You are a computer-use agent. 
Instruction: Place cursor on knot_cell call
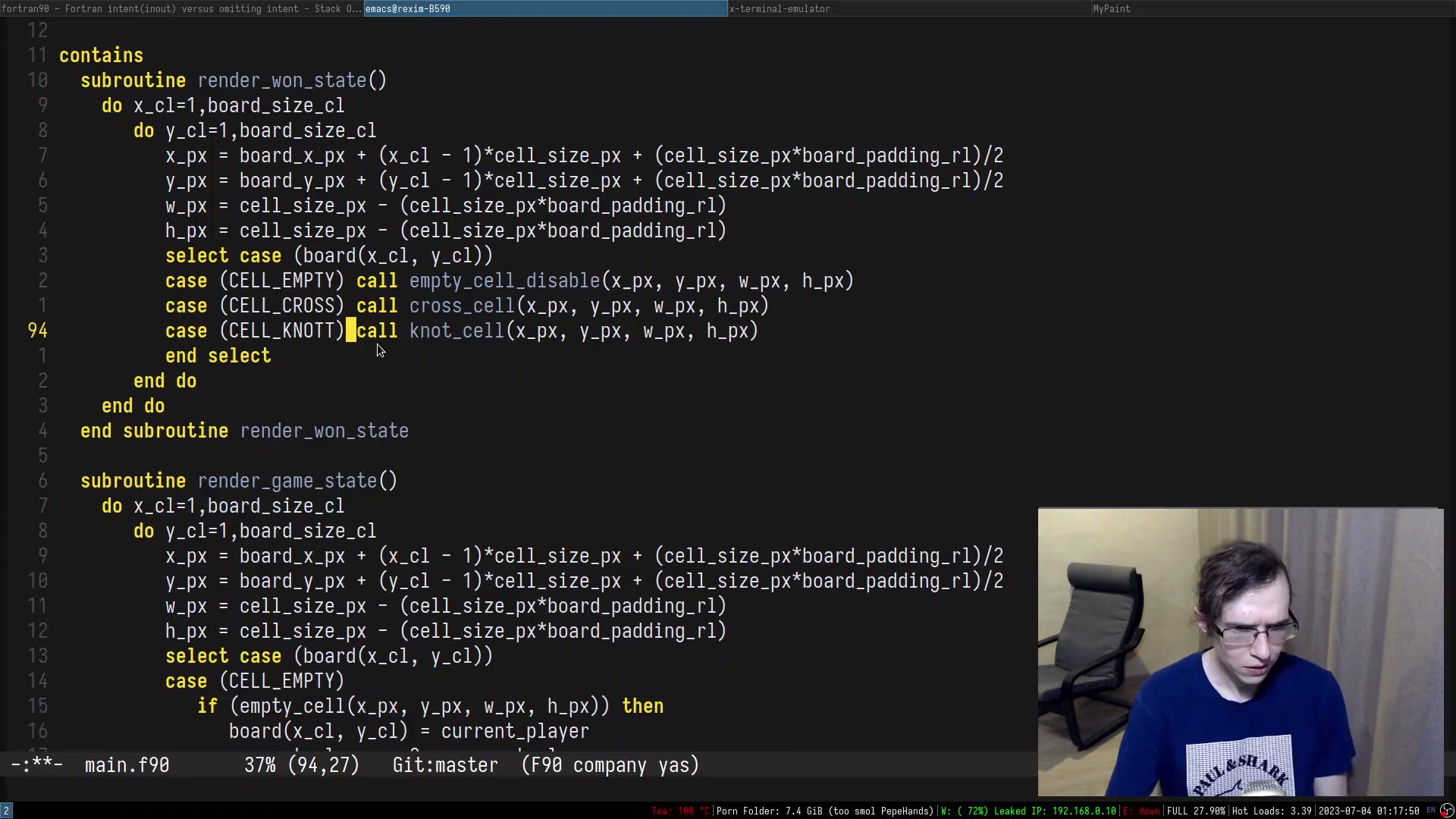click(x=457, y=331)
